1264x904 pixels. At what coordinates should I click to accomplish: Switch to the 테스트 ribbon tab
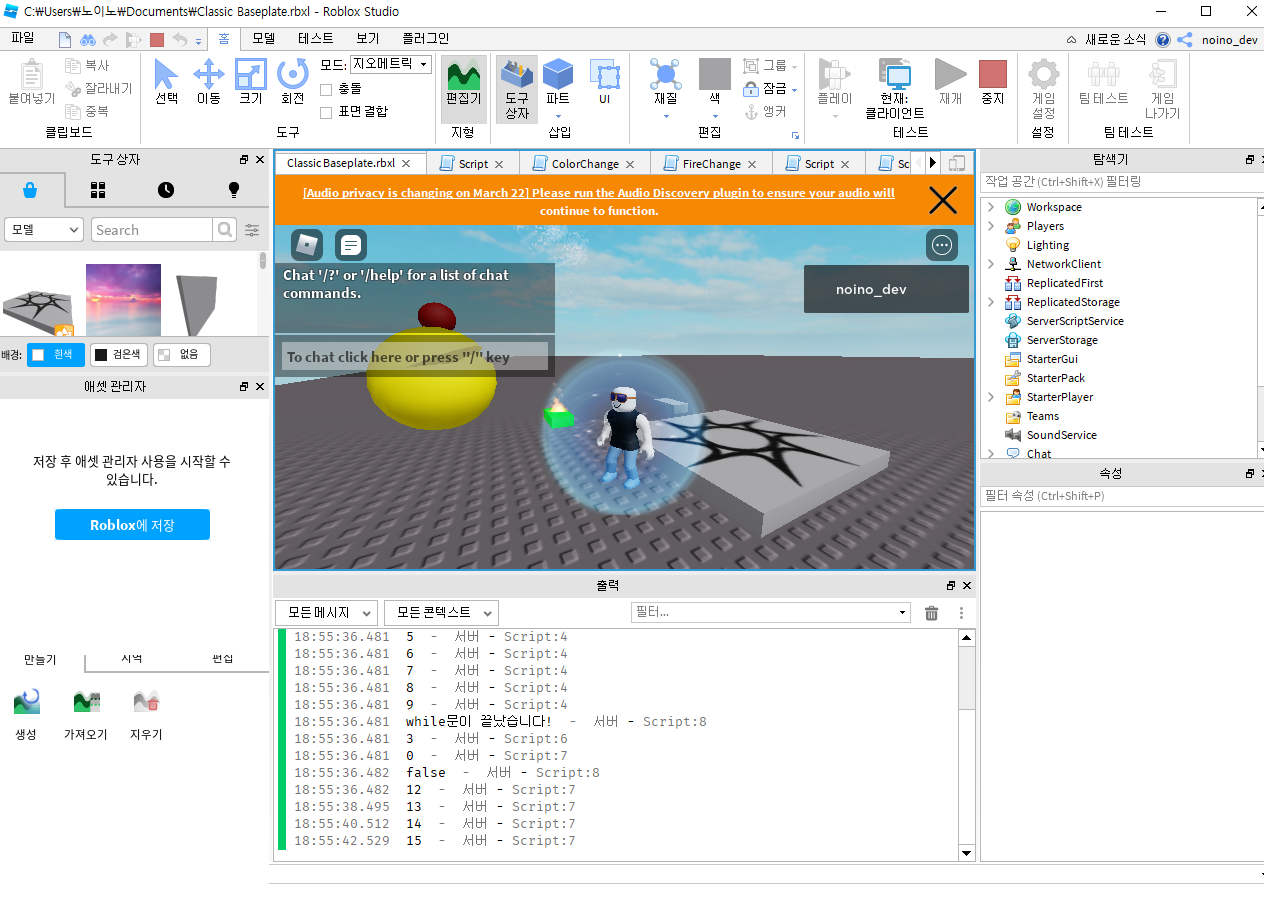pos(316,38)
